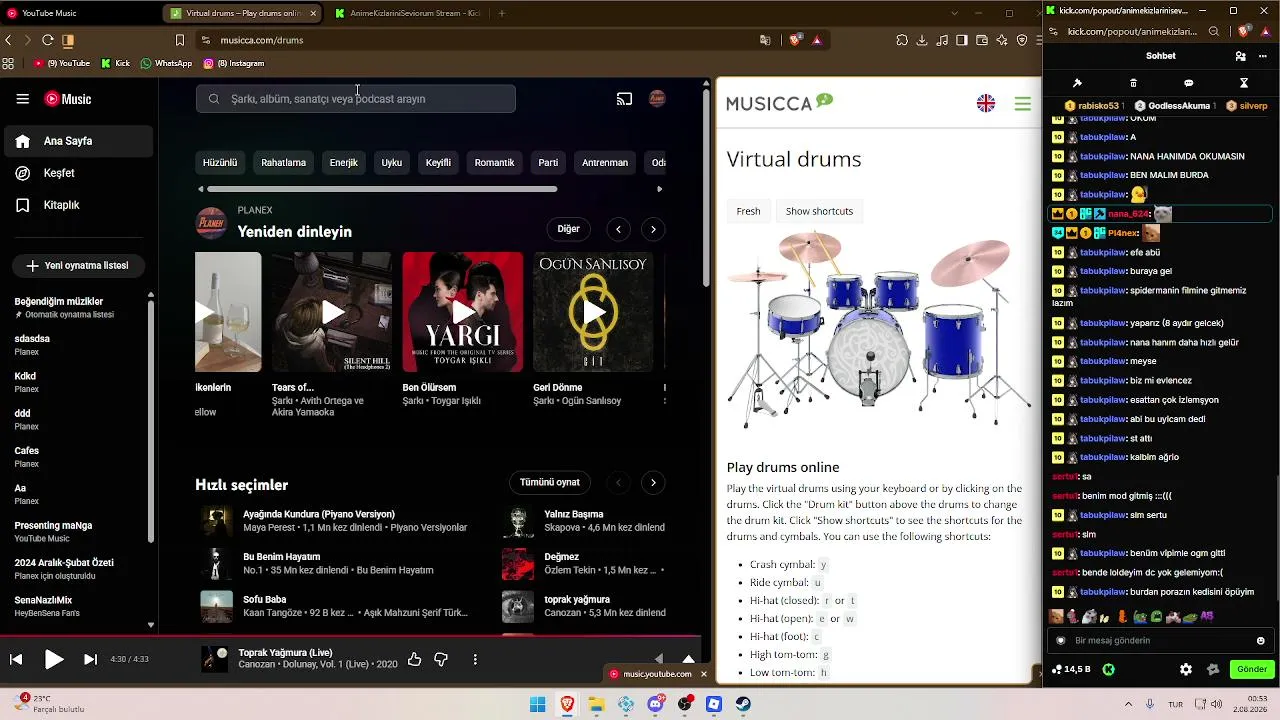1280x720 pixels.
Task: Click the Tümünü oynat button
Action: point(549,482)
